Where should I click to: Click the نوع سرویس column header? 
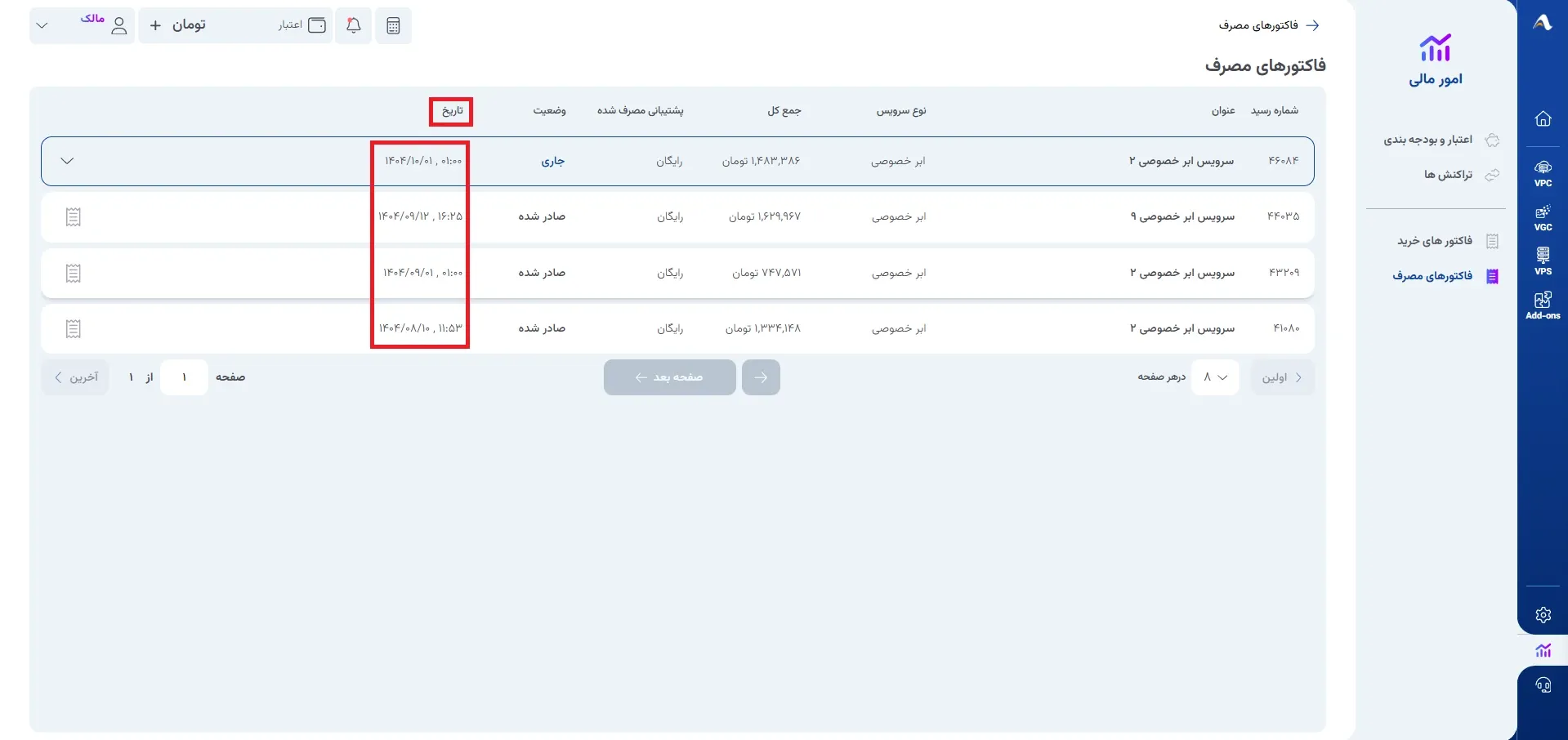tap(902, 111)
